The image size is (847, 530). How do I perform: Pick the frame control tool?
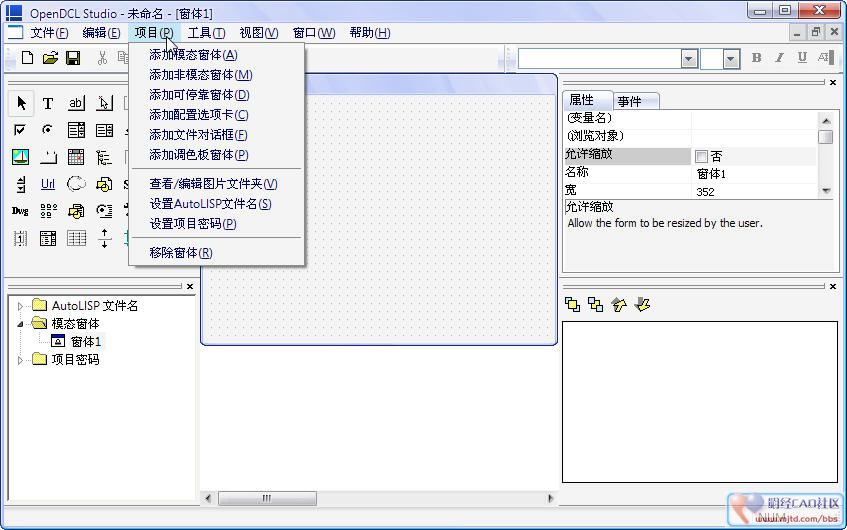[x=48, y=157]
